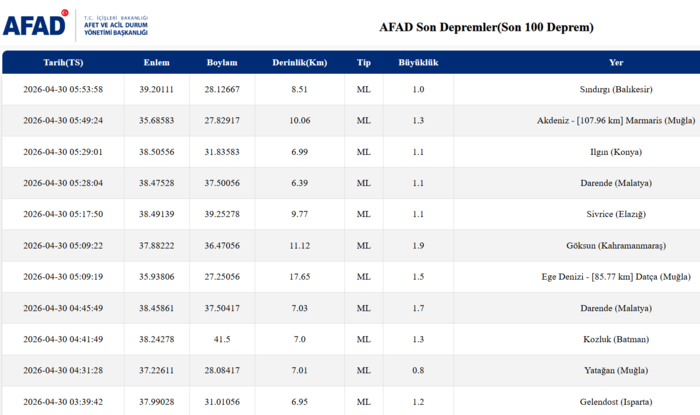Click magnitude value 1.5

pos(418,277)
